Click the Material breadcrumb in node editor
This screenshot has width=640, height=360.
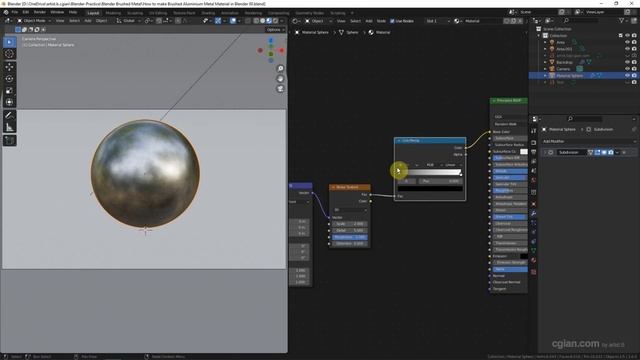click(x=380, y=32)
